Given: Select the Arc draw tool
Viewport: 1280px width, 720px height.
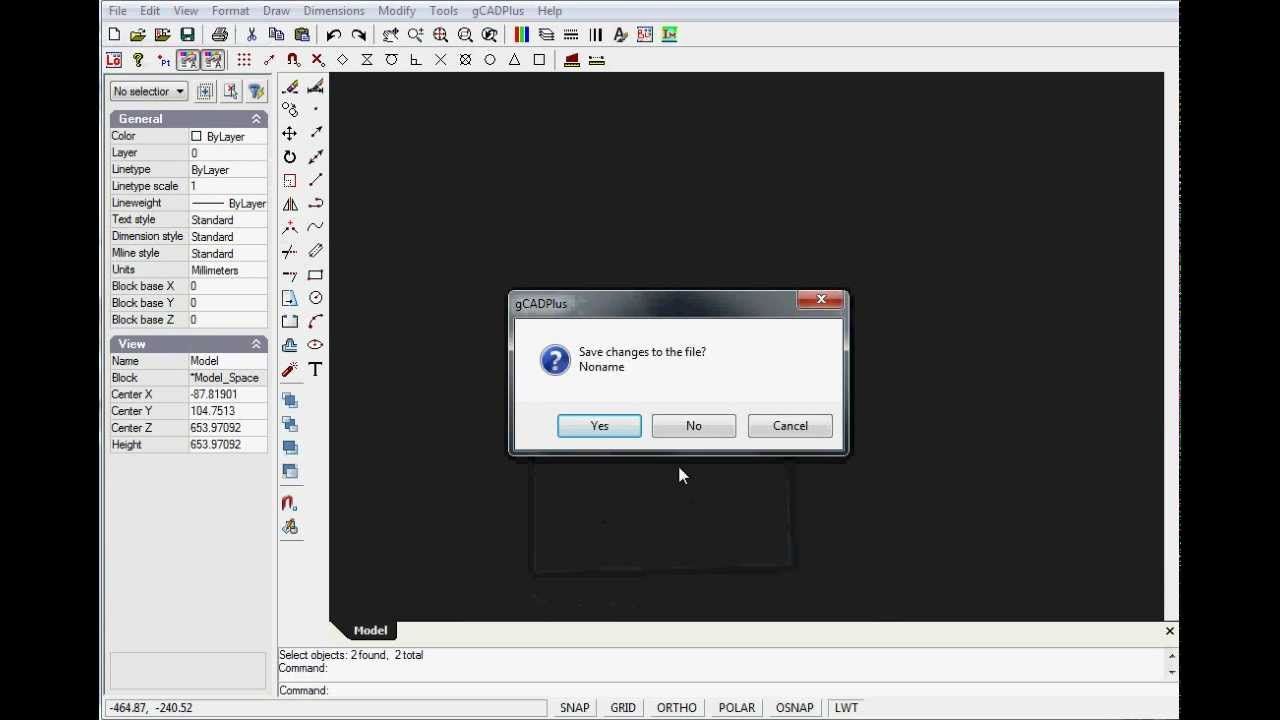Looking at the screenshot, I should [x=316, y=321].
